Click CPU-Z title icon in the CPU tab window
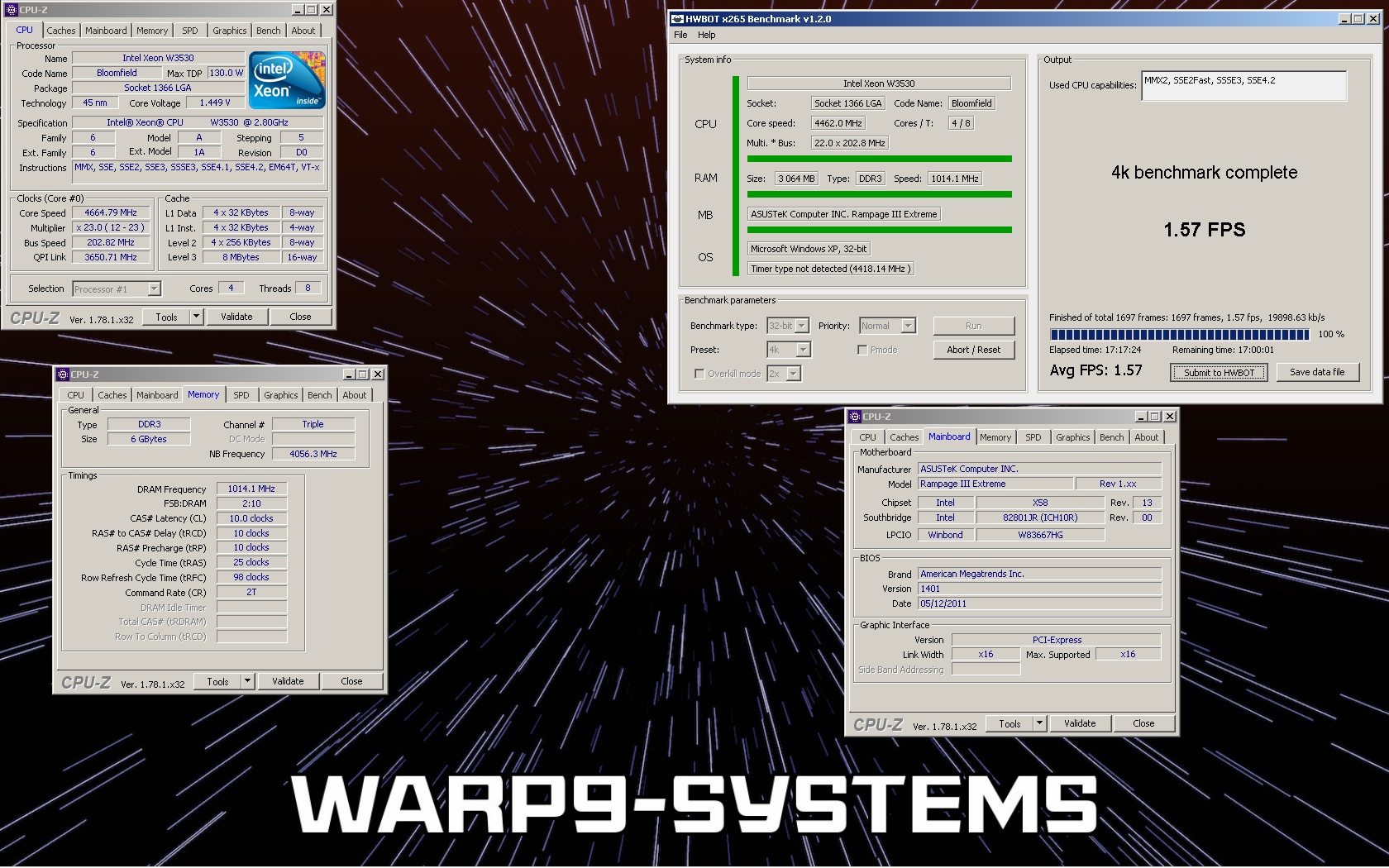1389x868 pixels. 11,10
